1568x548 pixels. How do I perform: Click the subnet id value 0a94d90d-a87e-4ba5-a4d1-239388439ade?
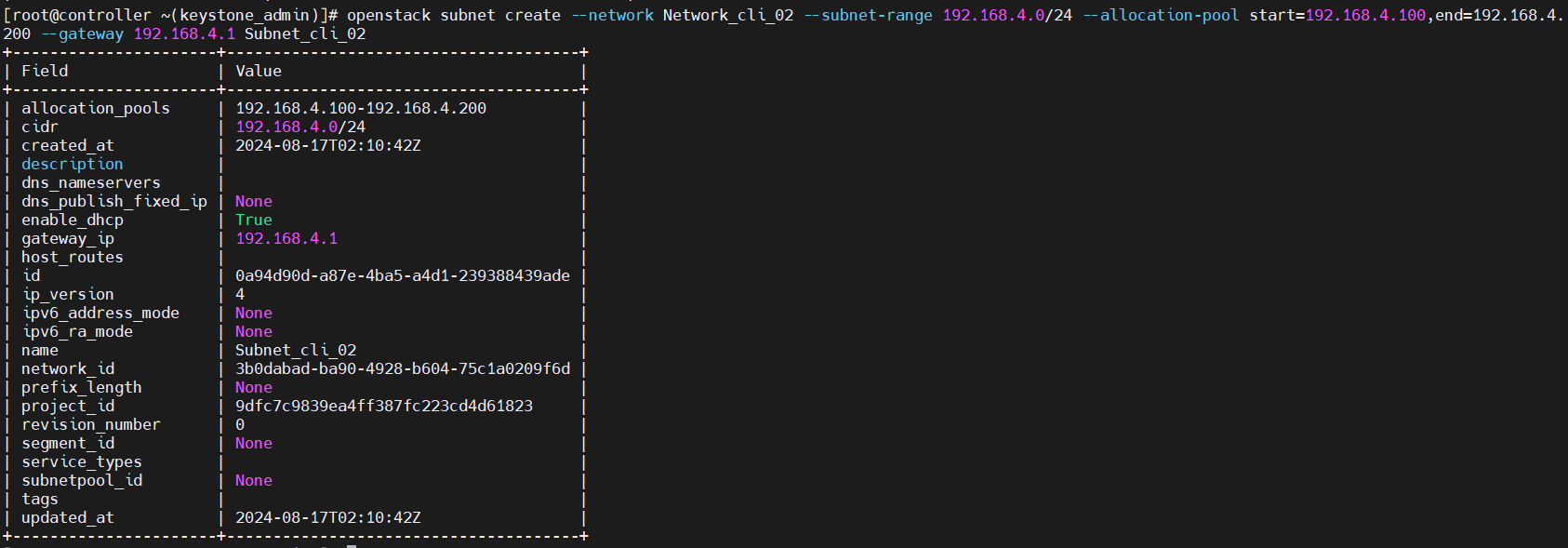tap(403, 275)
